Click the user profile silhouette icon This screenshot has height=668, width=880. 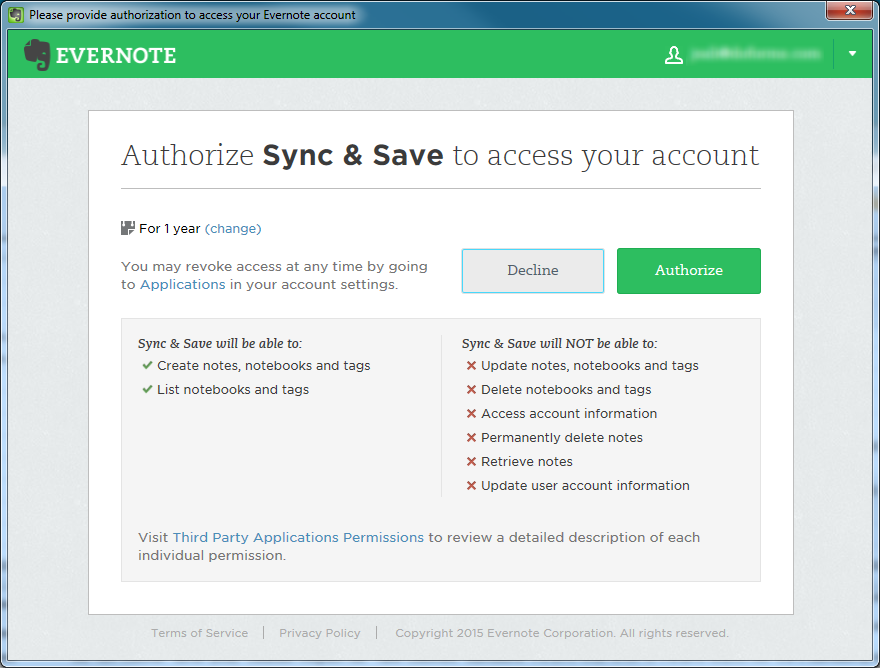[x=673, y=55]
